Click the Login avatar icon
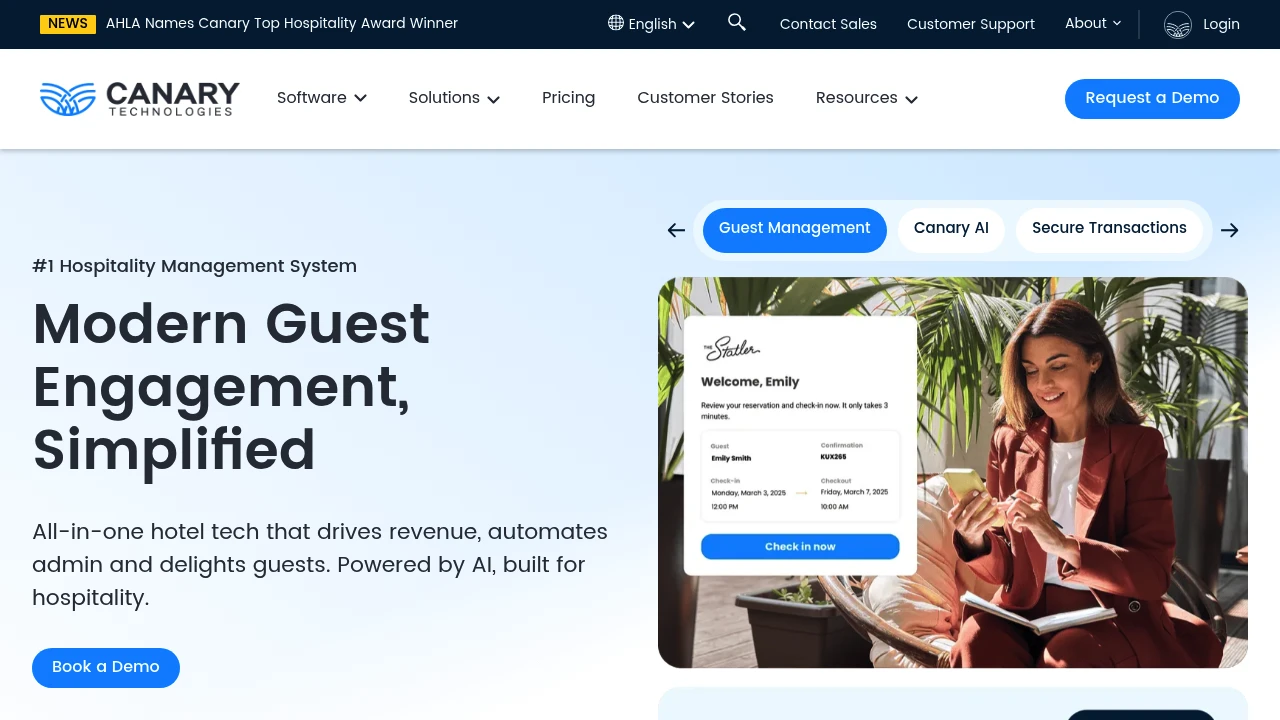1280x720 pixels. [x=1178, y=25]
